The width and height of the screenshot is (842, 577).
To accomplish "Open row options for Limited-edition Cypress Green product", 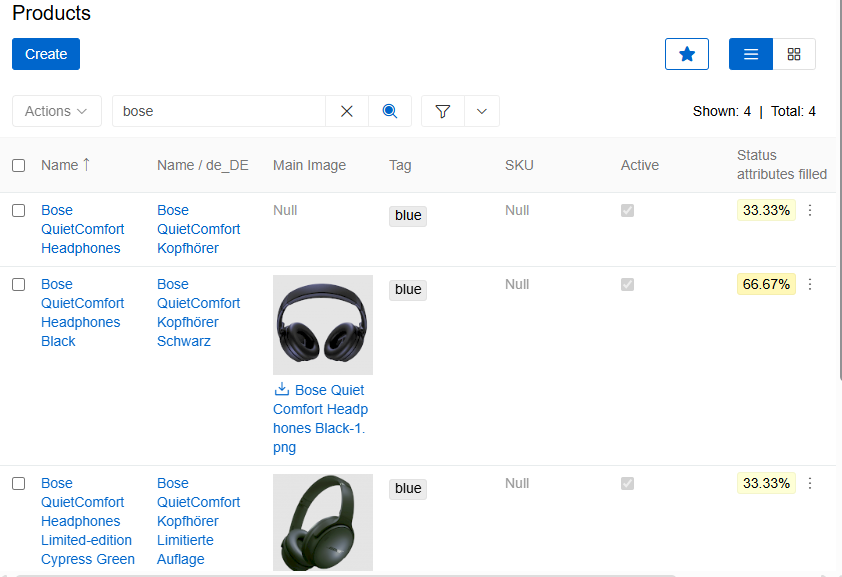I will 810,483.
